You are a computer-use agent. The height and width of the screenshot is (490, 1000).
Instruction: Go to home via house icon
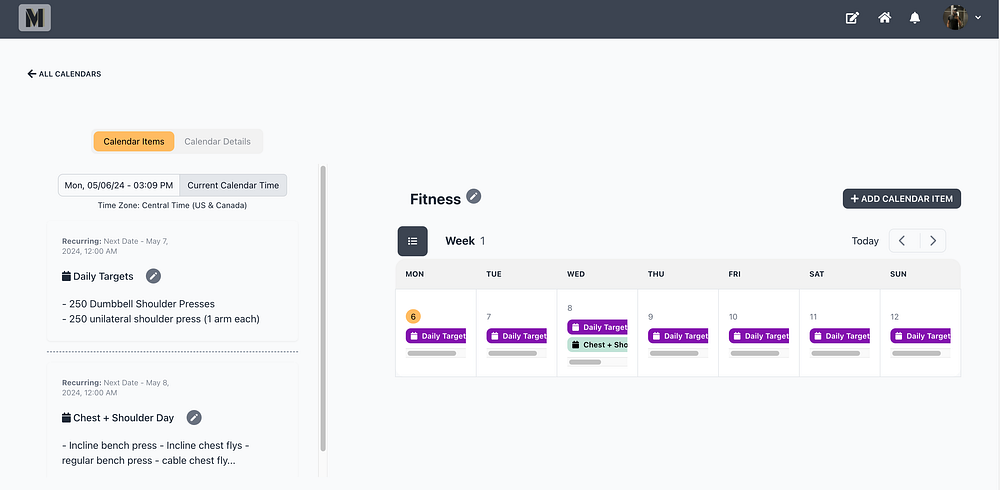884,18
